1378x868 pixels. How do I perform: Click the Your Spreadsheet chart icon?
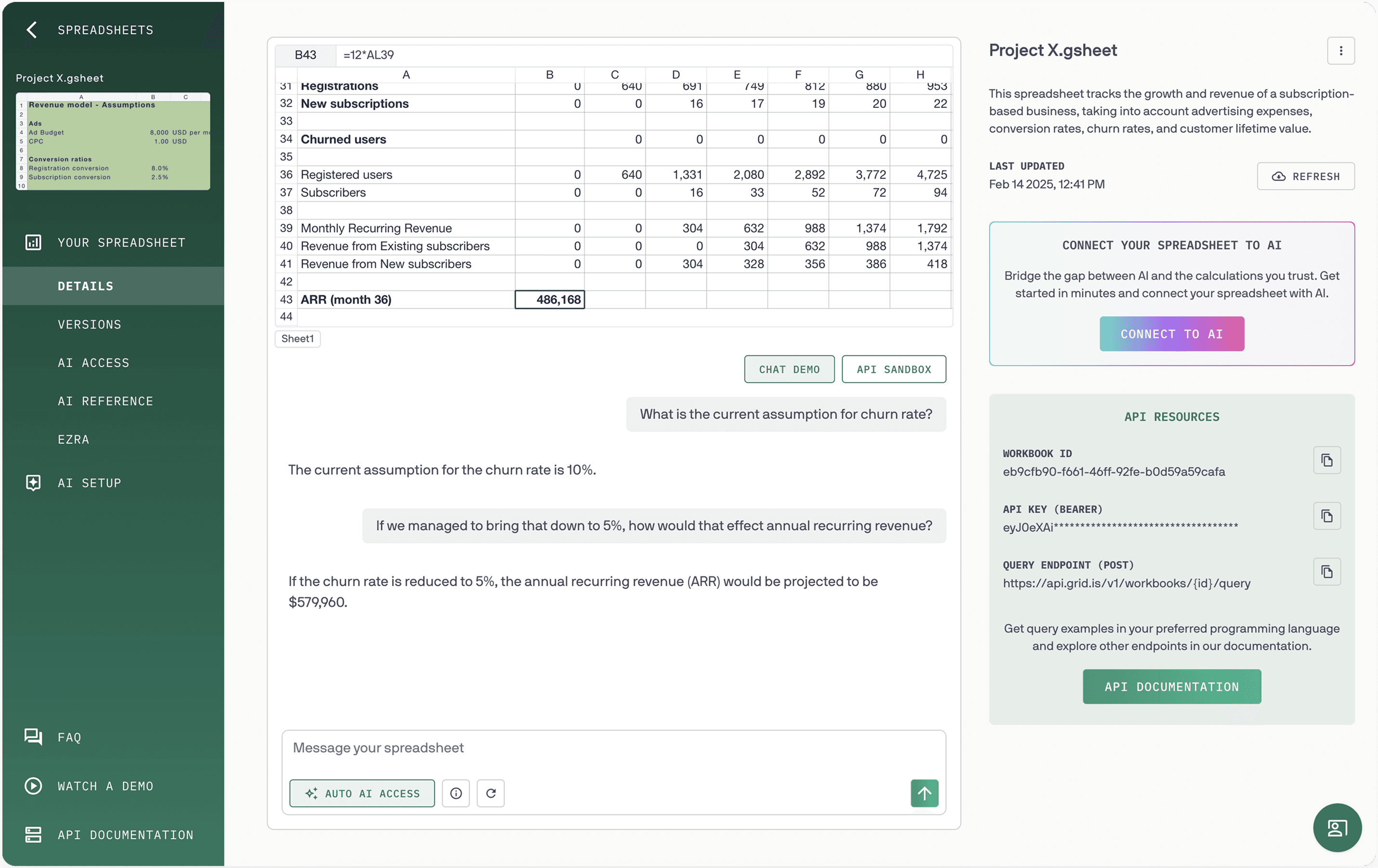33,243
